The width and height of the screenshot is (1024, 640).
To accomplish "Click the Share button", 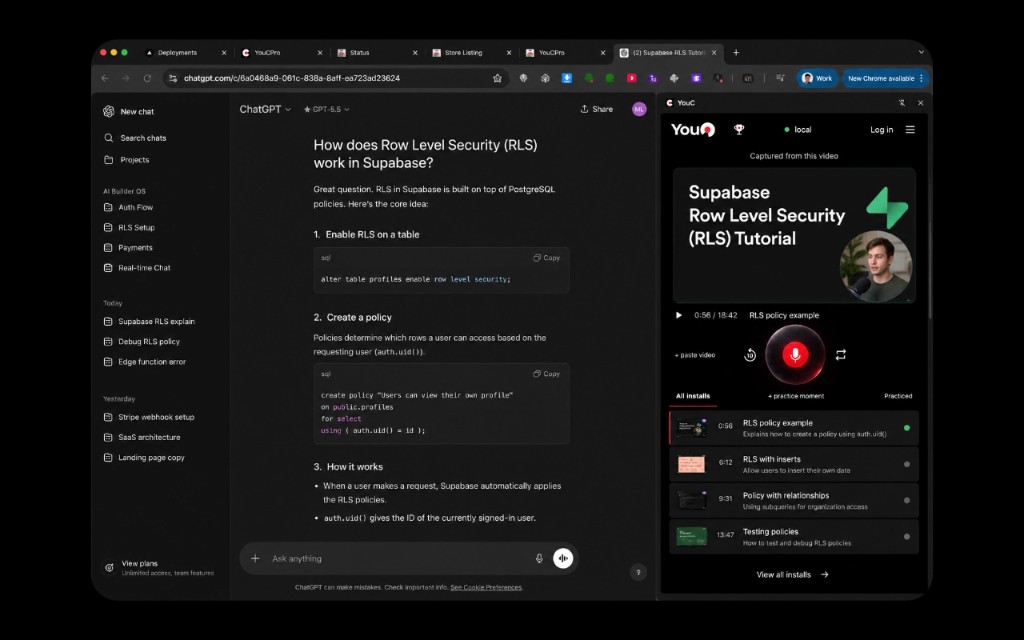I will (596, 109).
